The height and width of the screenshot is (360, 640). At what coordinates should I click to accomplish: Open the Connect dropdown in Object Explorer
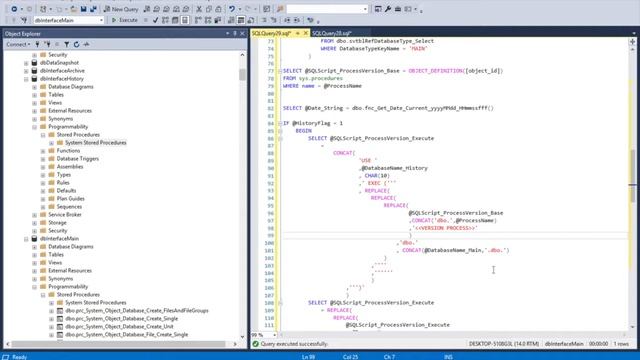[x=18, y=44]
